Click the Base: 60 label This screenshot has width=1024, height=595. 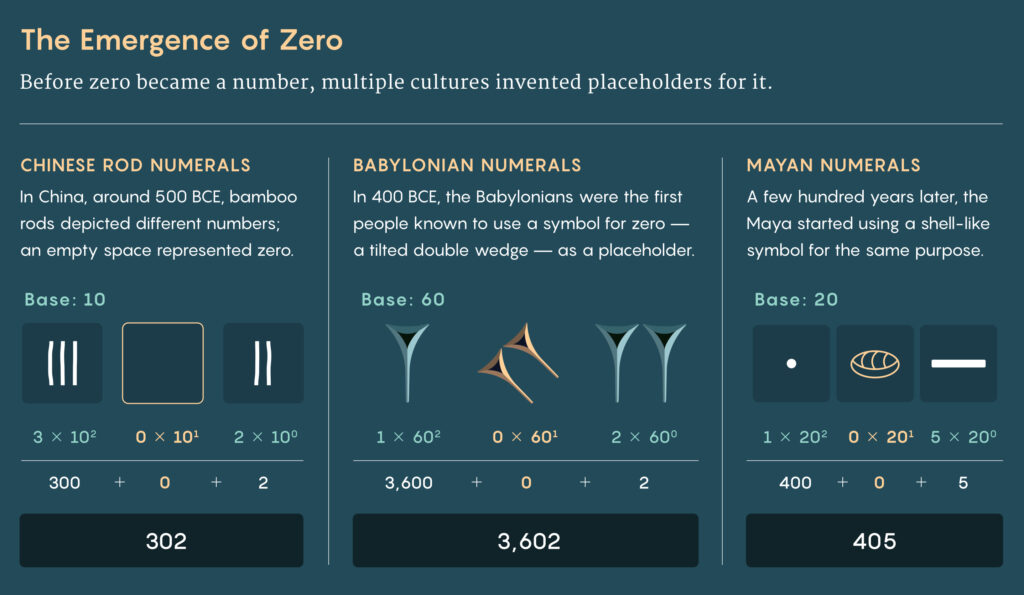(x=403, y=299)
